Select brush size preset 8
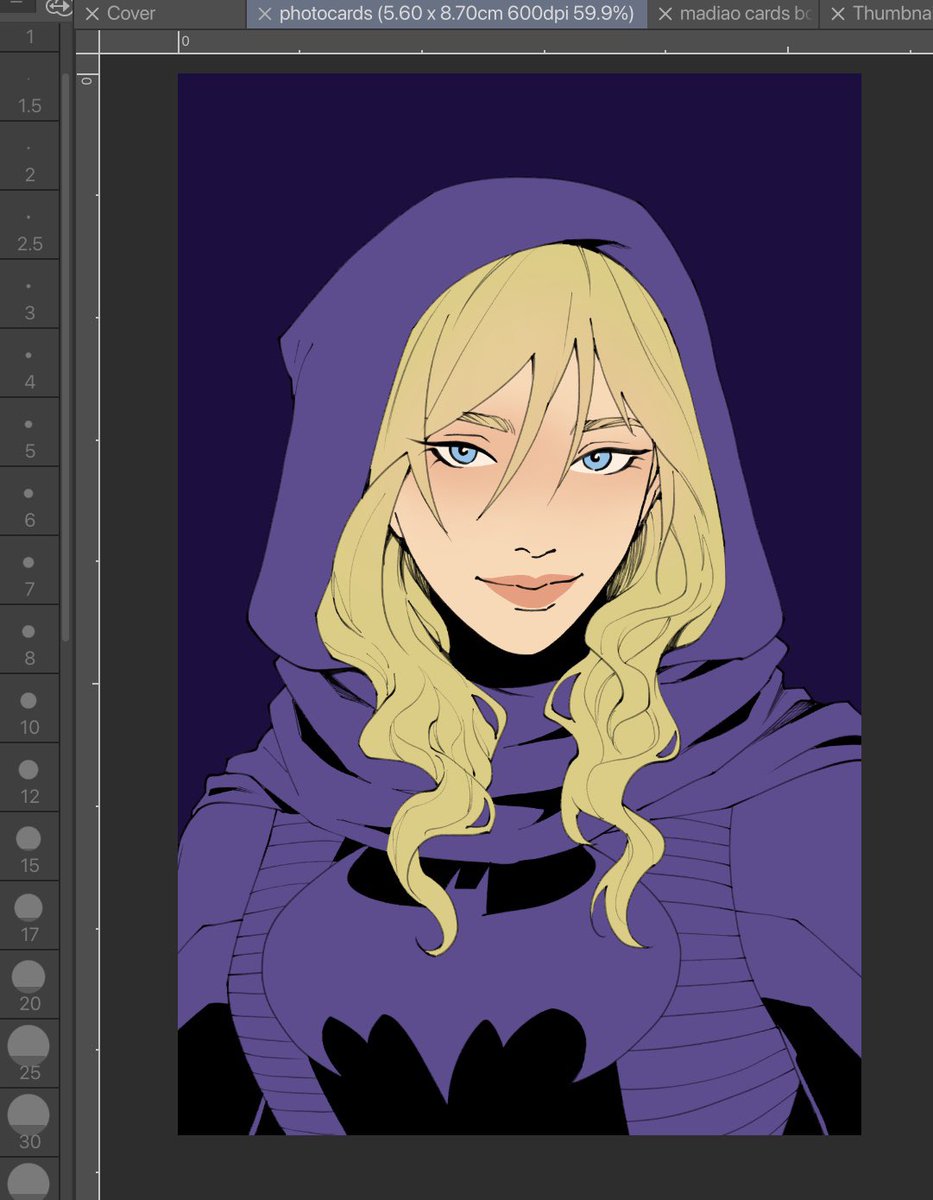This screenshot has height=1200, width=933. [x=30, y=639]
